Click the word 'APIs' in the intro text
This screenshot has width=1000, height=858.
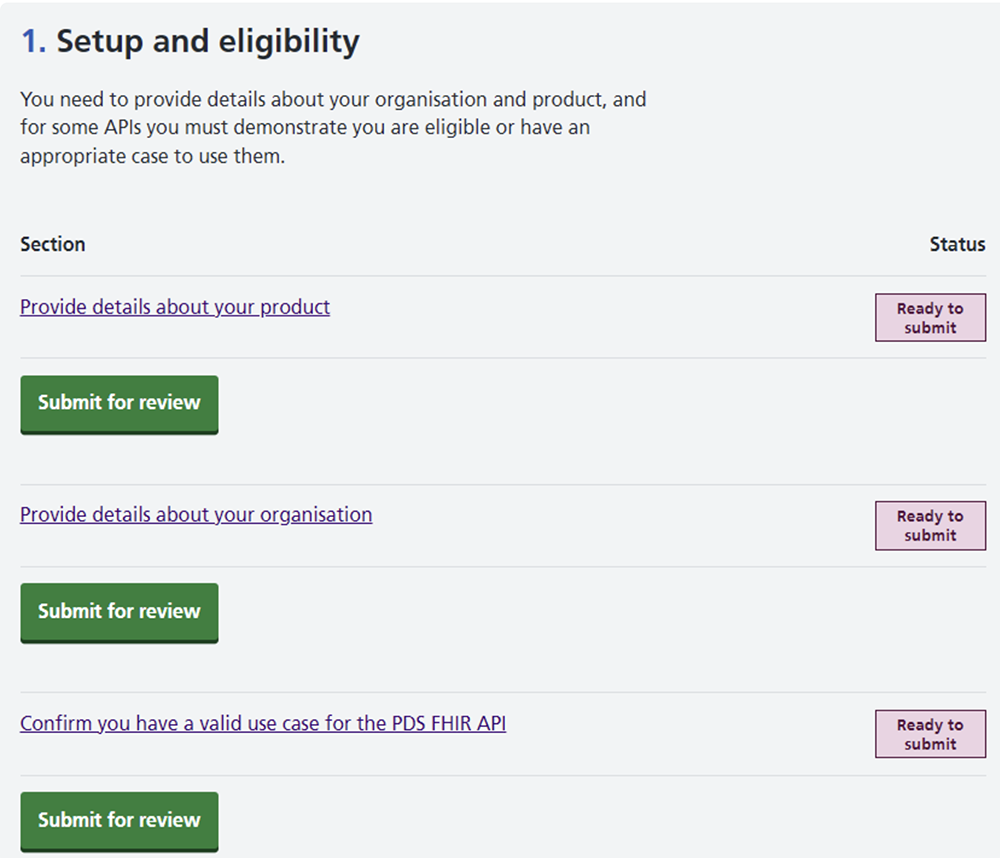[x=126, y=128]
